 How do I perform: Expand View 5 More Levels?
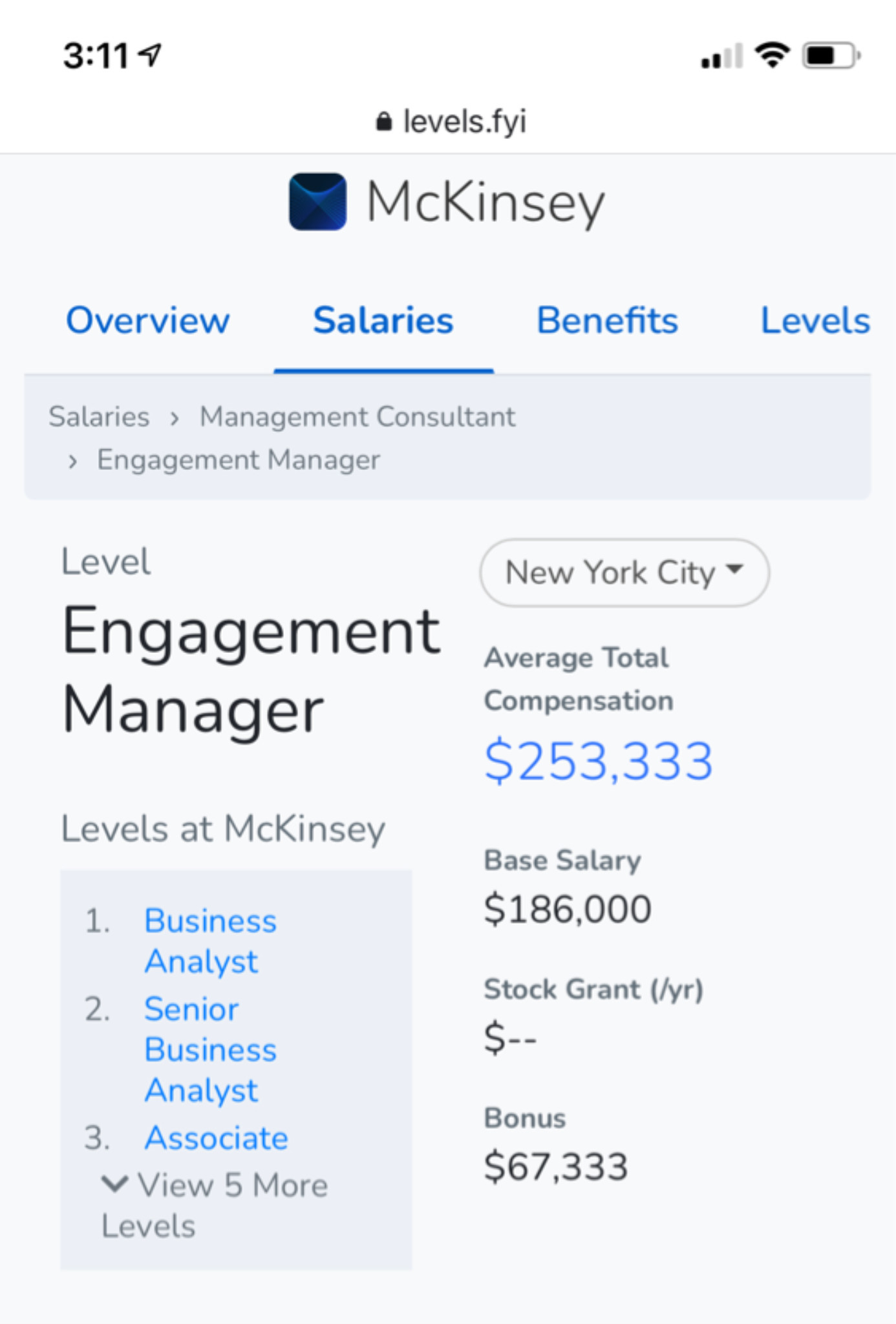215,1206
